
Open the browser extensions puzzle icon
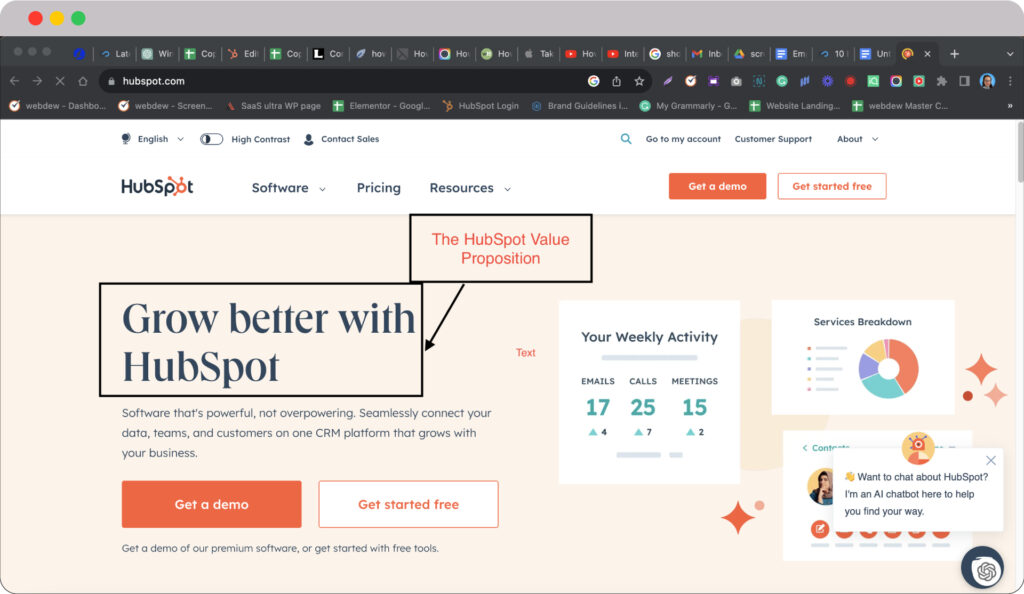pos(941,81)
